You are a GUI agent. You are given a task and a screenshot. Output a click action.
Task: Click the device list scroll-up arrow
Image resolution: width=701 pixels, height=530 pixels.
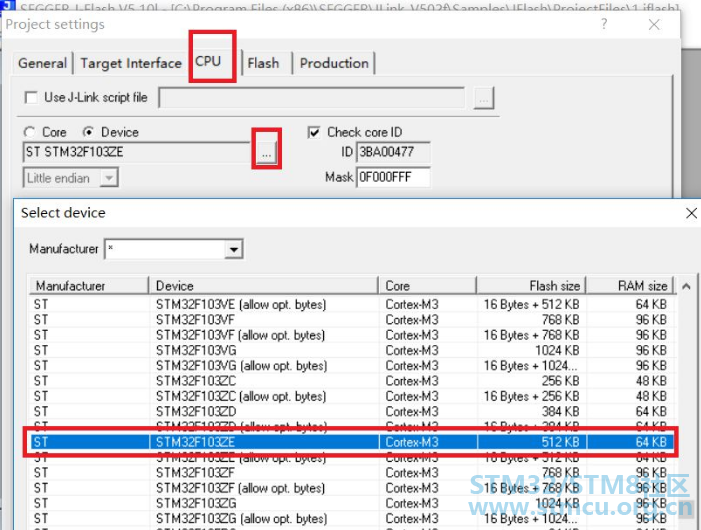687,286
